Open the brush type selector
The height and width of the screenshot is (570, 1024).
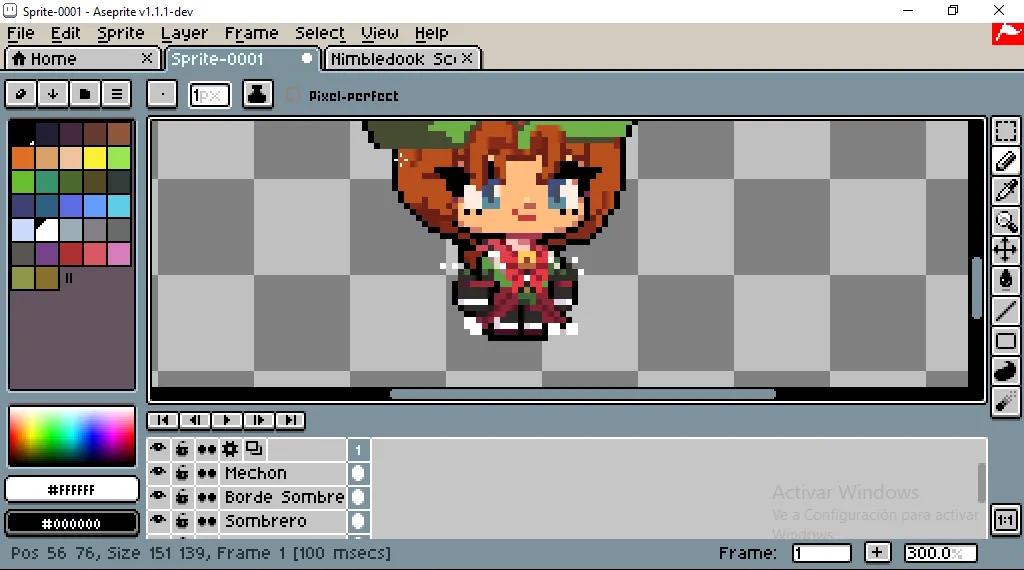162,94
